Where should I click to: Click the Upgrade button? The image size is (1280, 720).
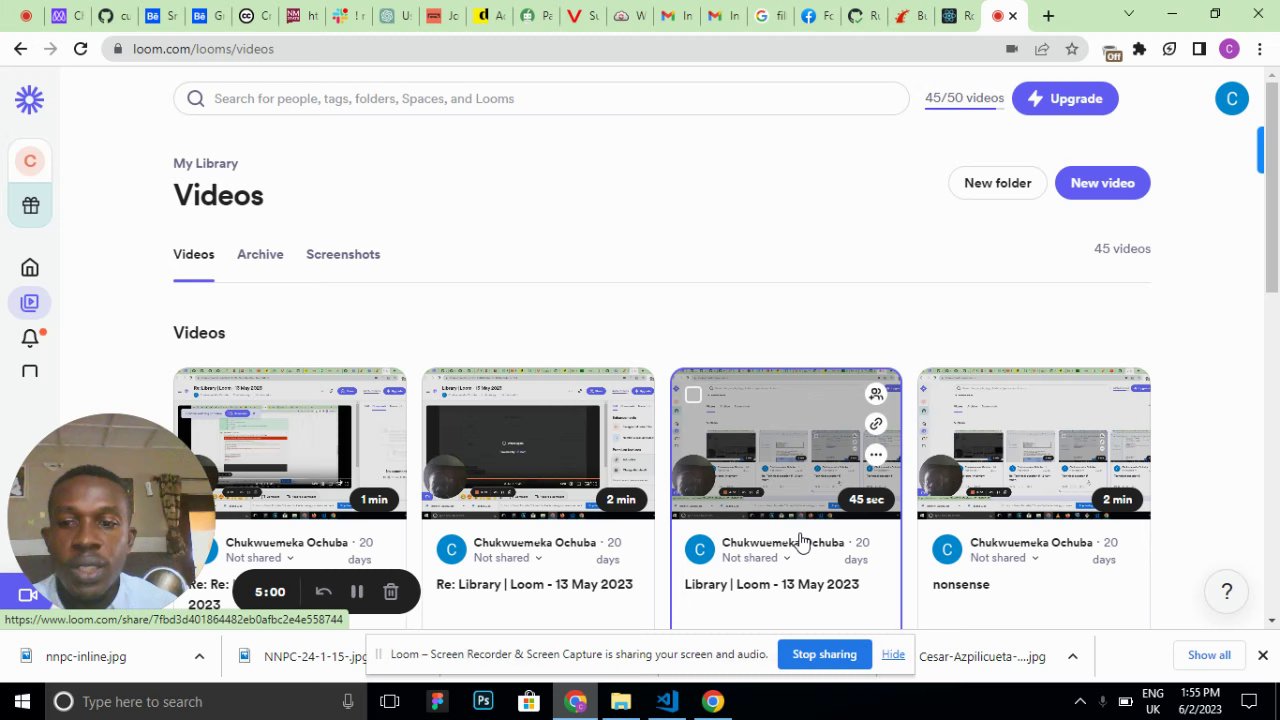(1065, 98)
